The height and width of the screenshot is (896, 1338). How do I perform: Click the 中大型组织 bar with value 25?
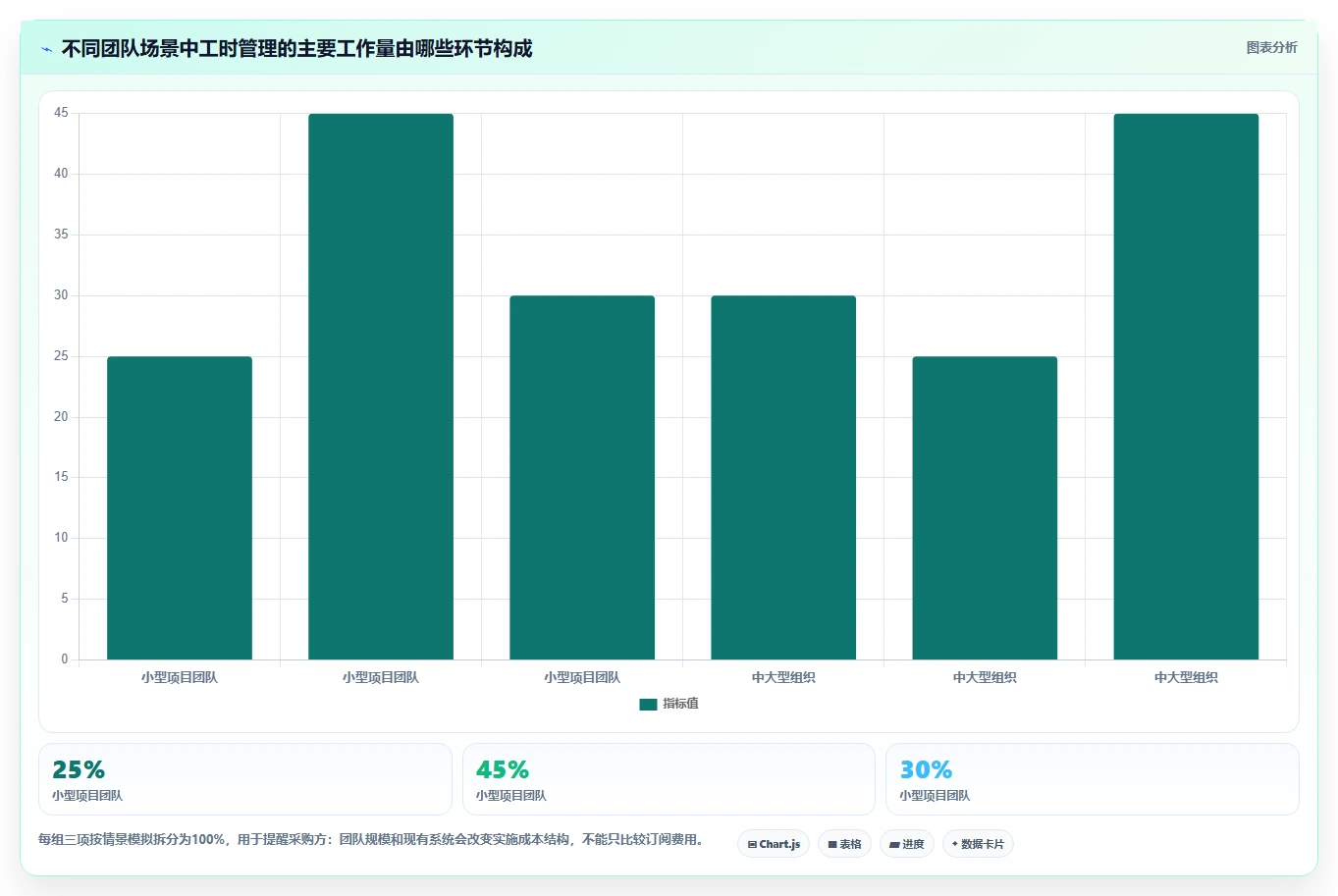[x=985, y=507]
